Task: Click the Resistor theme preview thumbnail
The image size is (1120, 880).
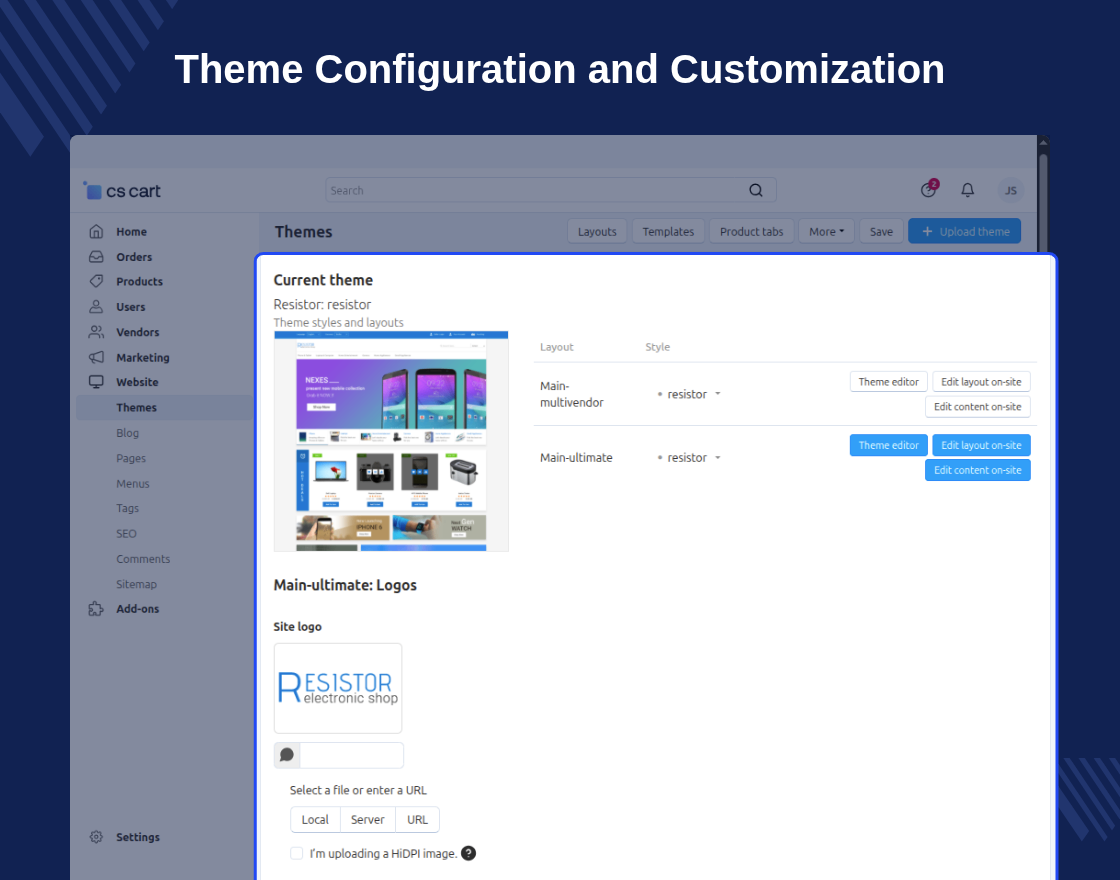Action: point(391,441)
